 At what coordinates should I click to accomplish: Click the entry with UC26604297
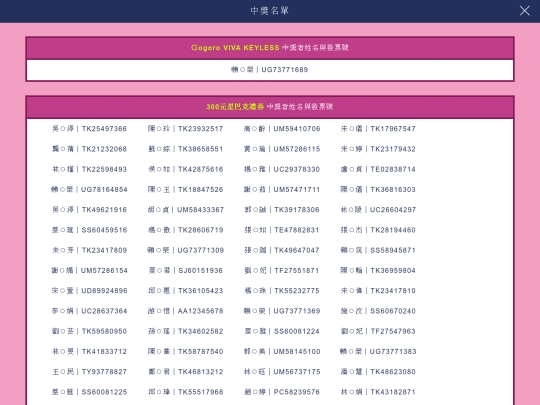click(x=378, y=210)
